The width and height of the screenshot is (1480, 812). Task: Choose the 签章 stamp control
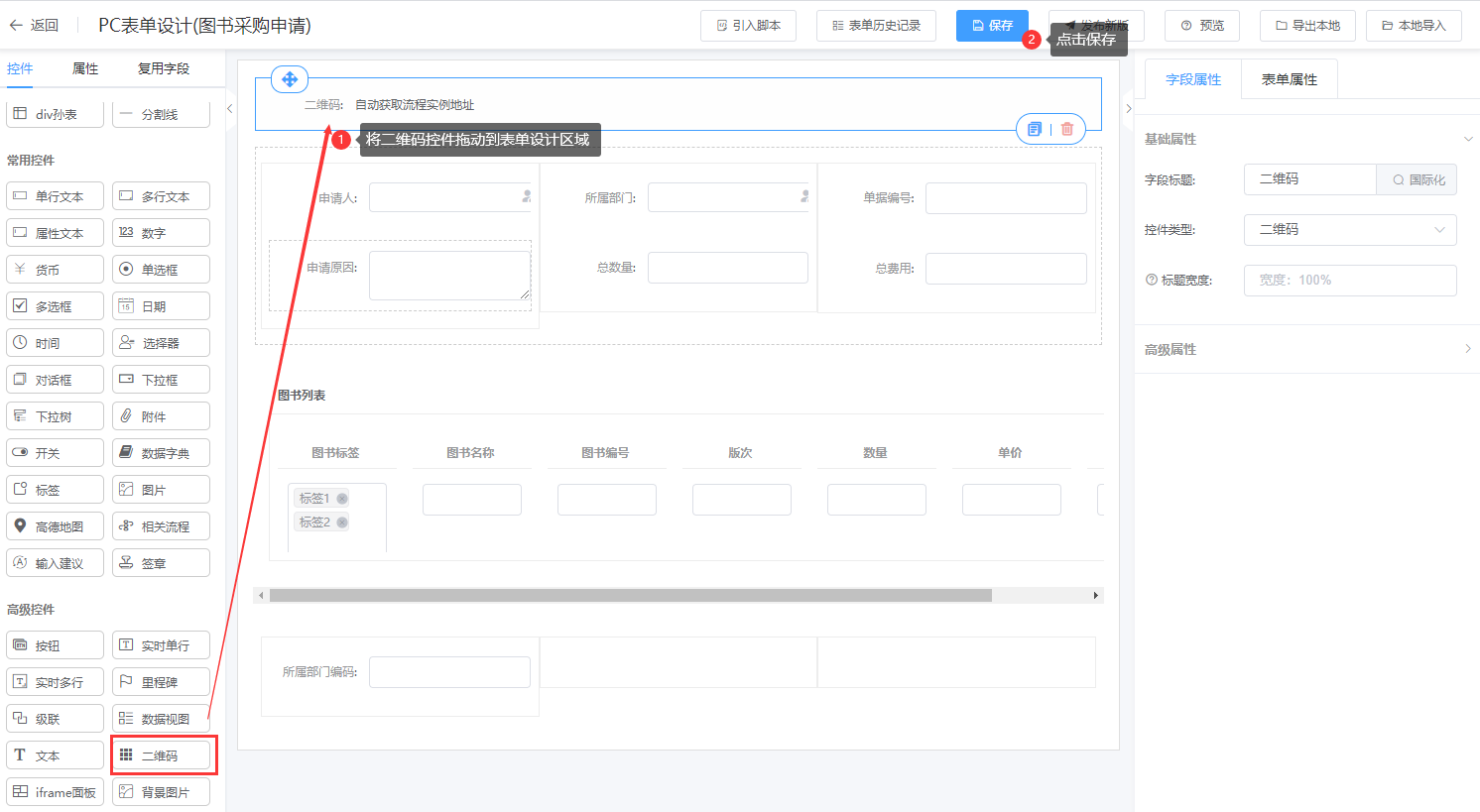pos(161,563)
